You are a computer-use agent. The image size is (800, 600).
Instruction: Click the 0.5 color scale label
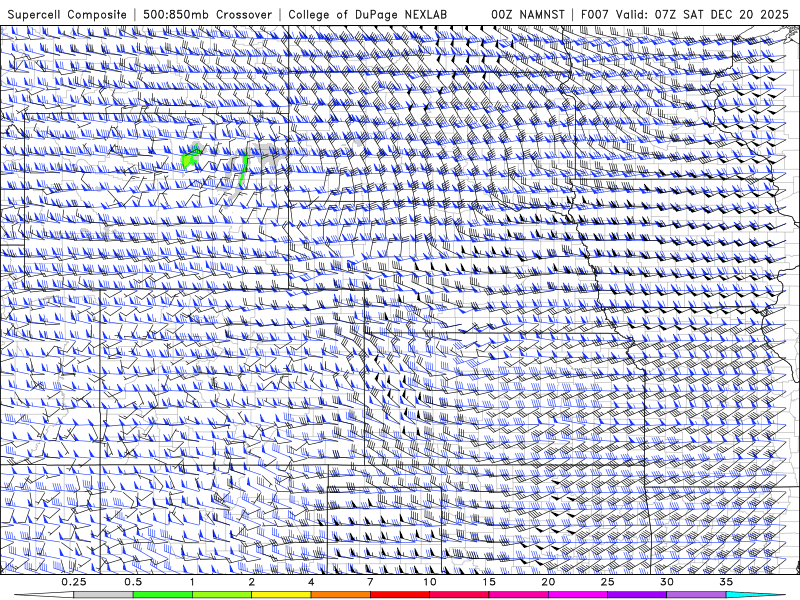[133, 582]
